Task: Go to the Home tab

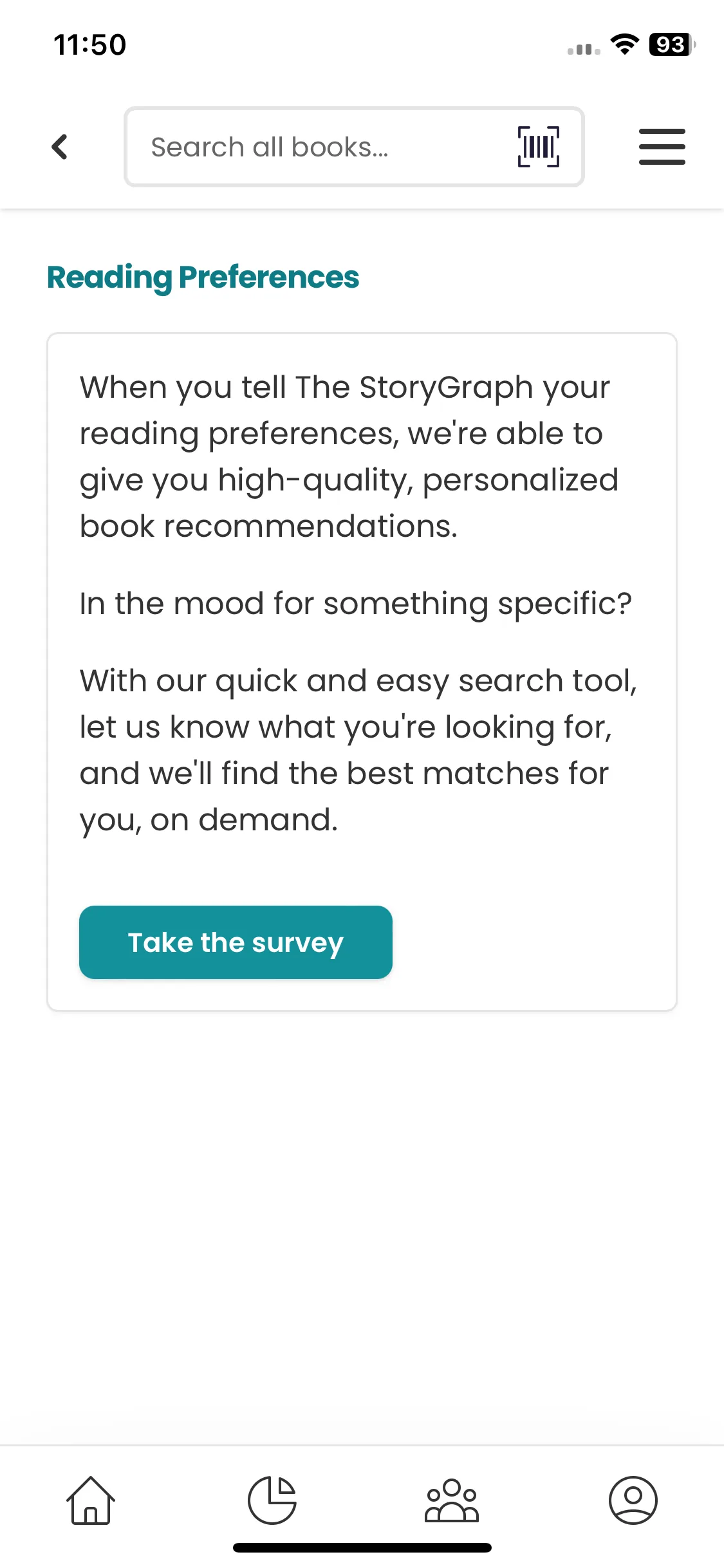Action: coord(91,1500)
